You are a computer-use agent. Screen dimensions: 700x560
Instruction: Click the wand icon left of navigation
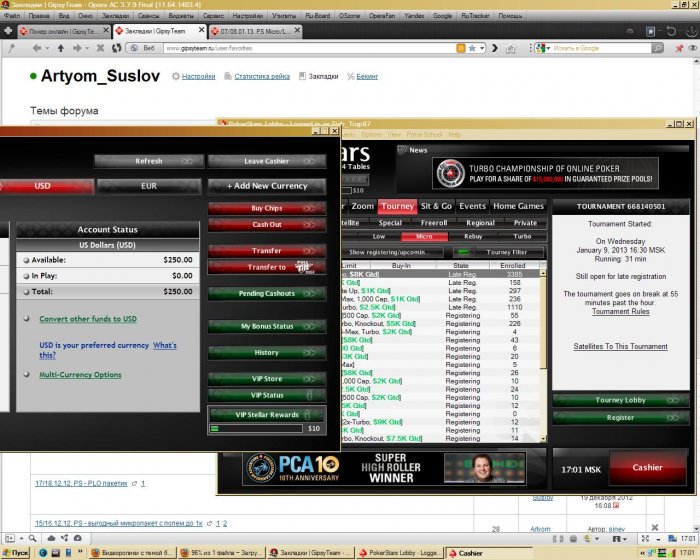pyautogui.click(x=12, y=48)
